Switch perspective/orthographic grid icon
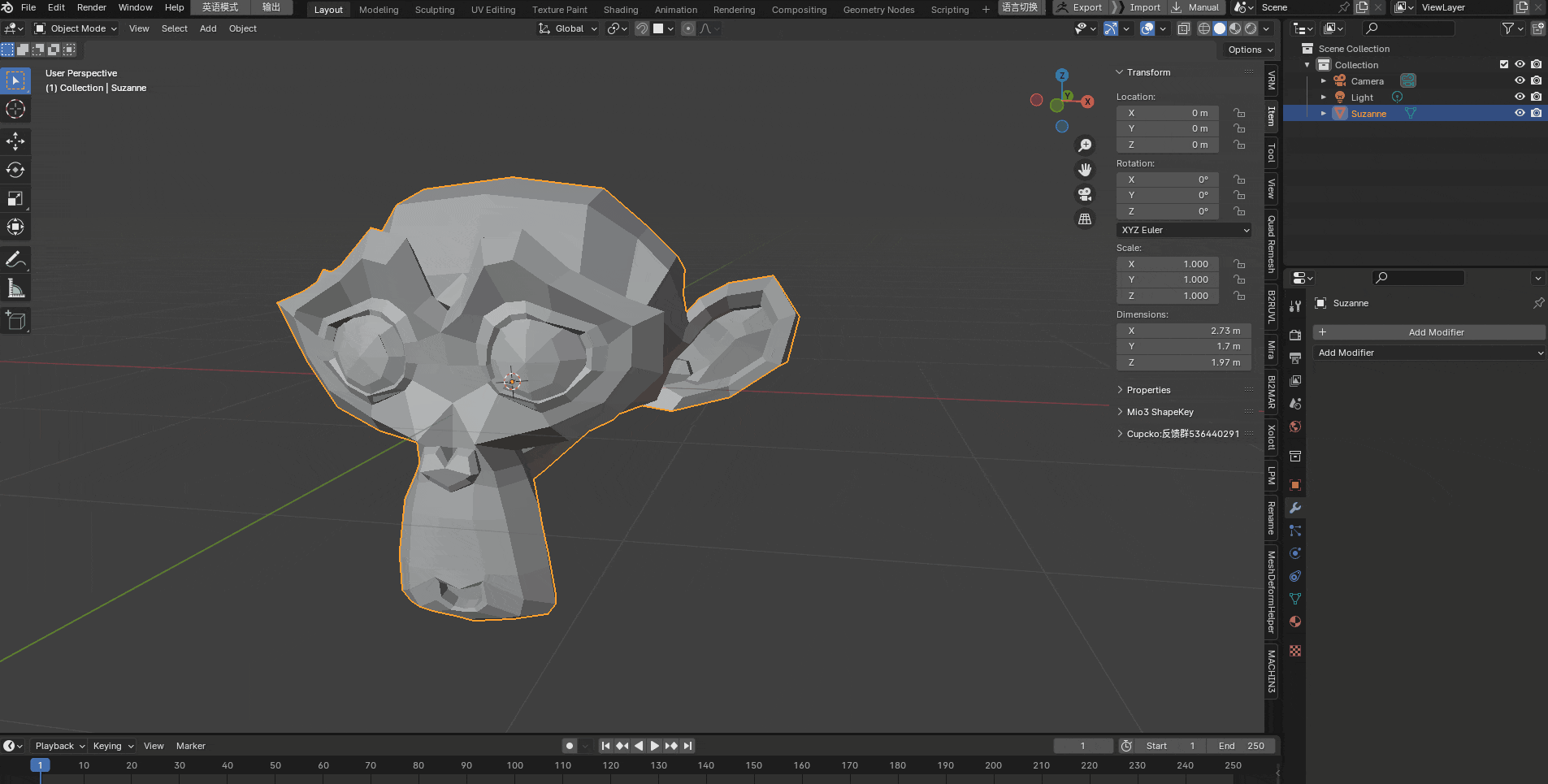1548x784 pixels. click(1085, 219)
